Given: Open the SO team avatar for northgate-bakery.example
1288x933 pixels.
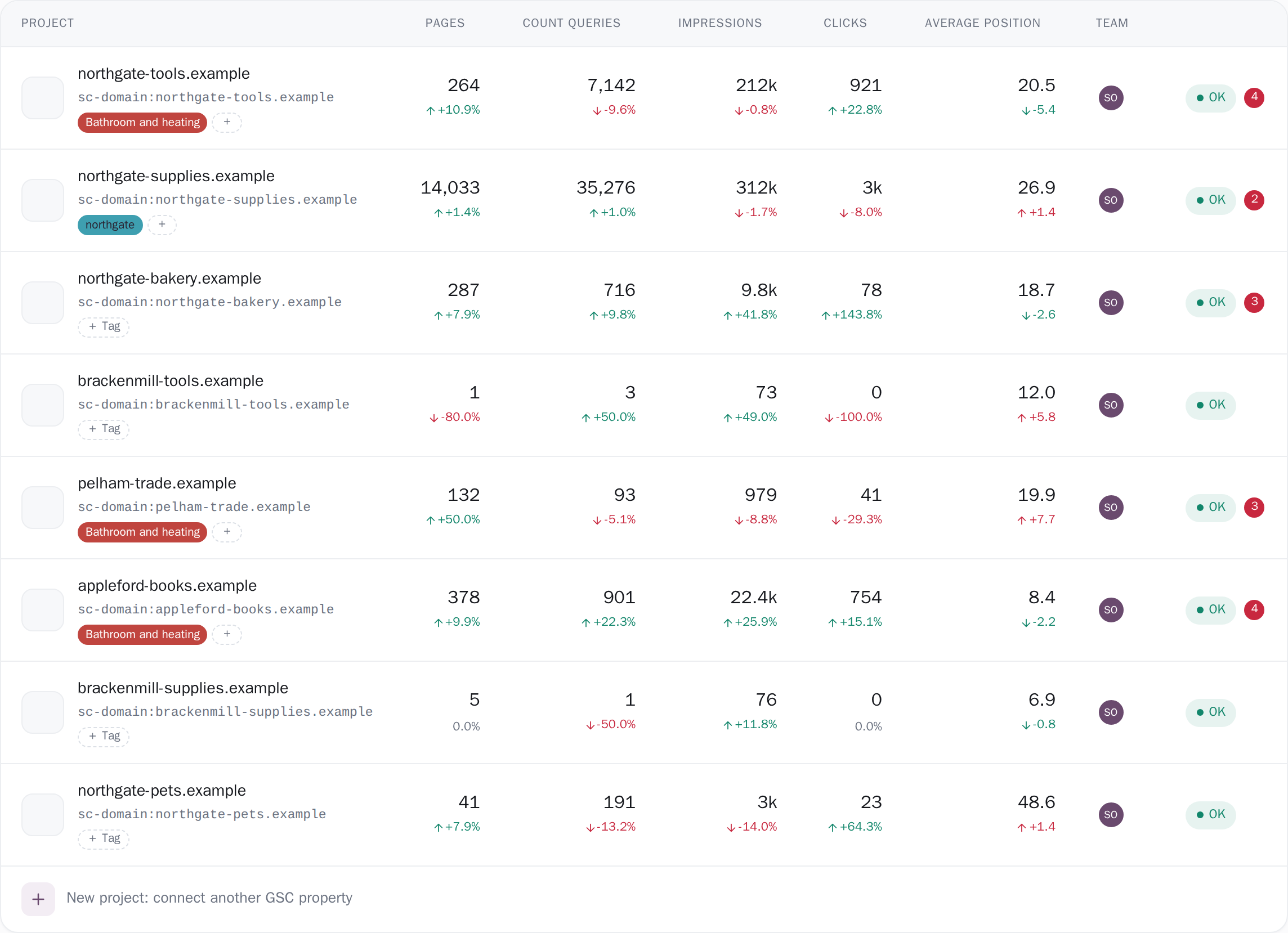Looking at the screenshot, I should 1111,303.
